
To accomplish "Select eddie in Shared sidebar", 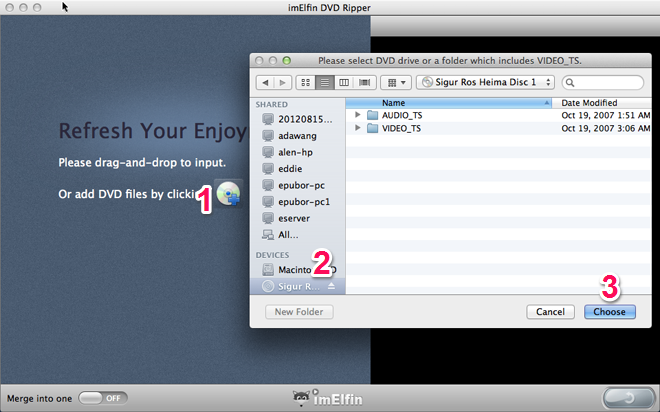I will click(297, 168).
